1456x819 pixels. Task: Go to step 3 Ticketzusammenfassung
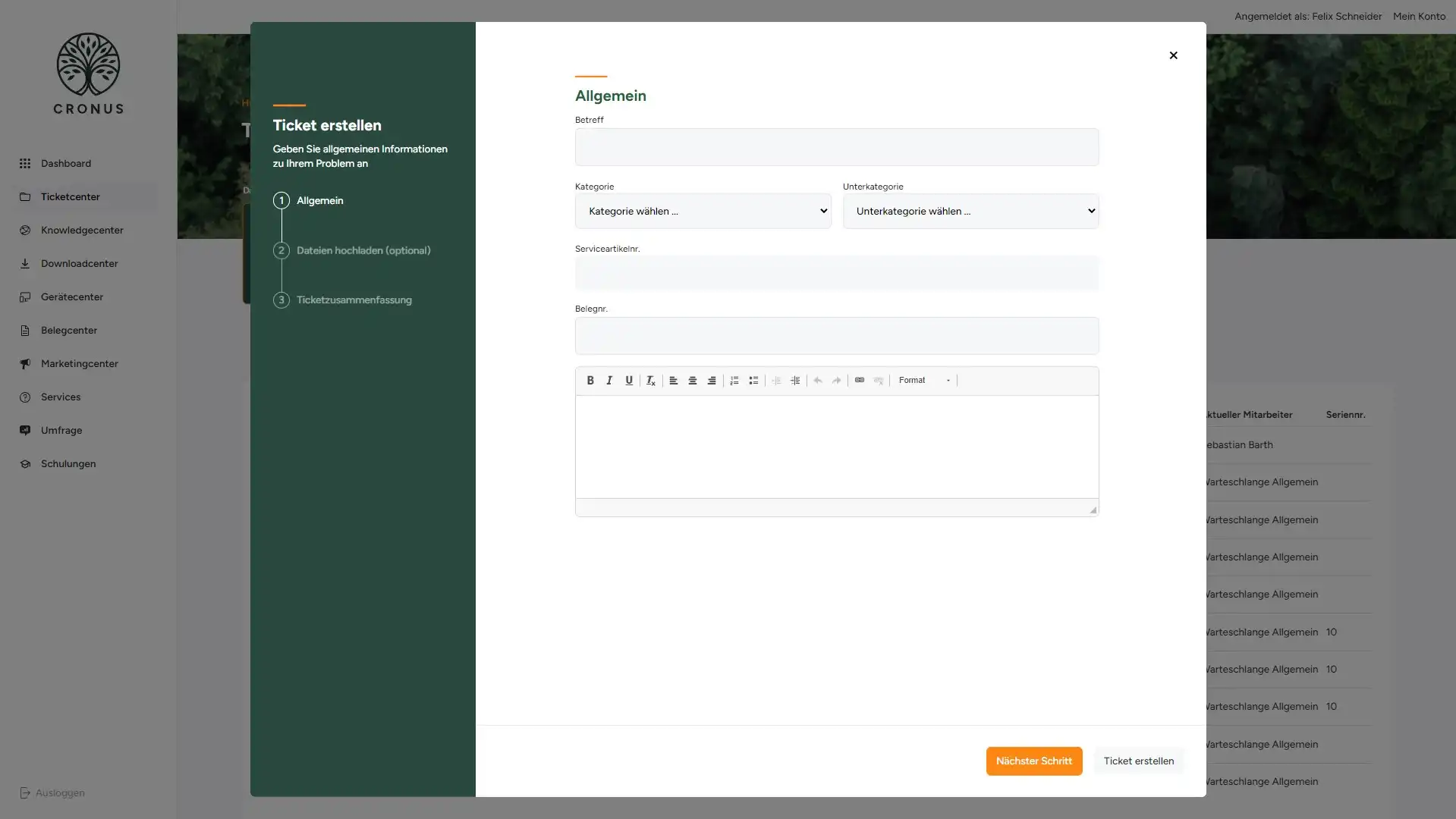(x=354, y=300)
